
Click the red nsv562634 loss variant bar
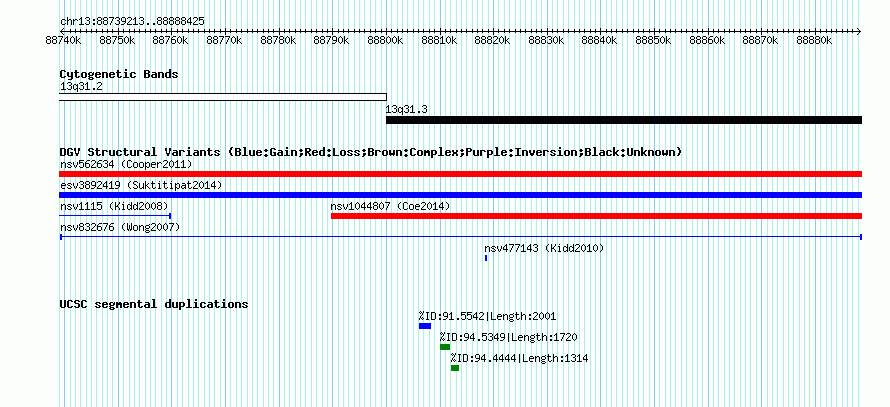click(460, 174)
